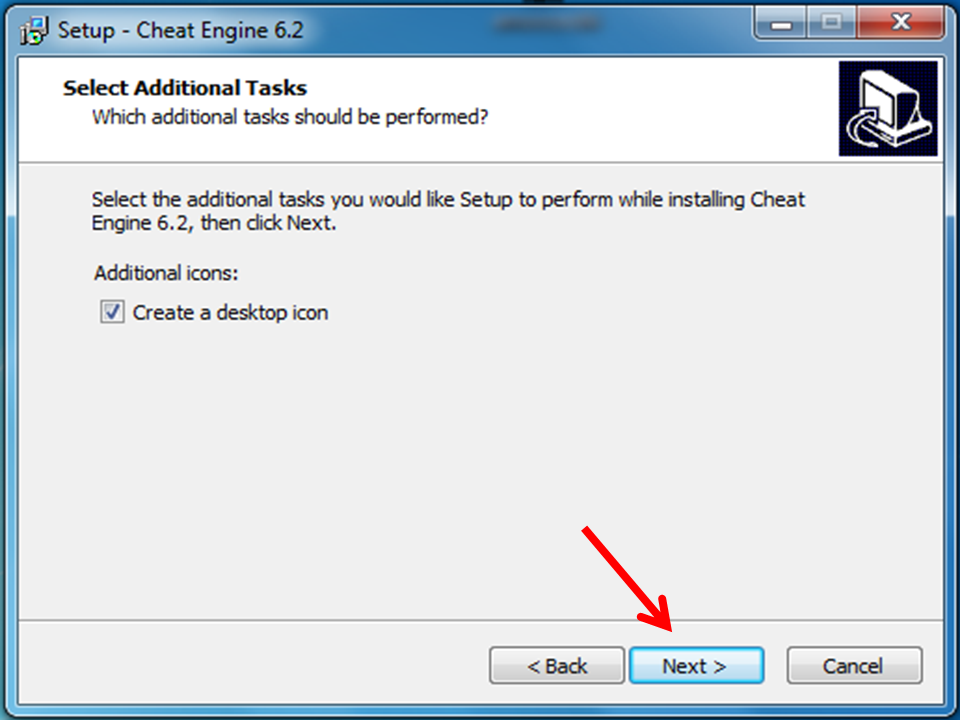Screen dimensions: 960x720
Task: Click the greyed-out maximize window button
Action: tap(831, 24)
